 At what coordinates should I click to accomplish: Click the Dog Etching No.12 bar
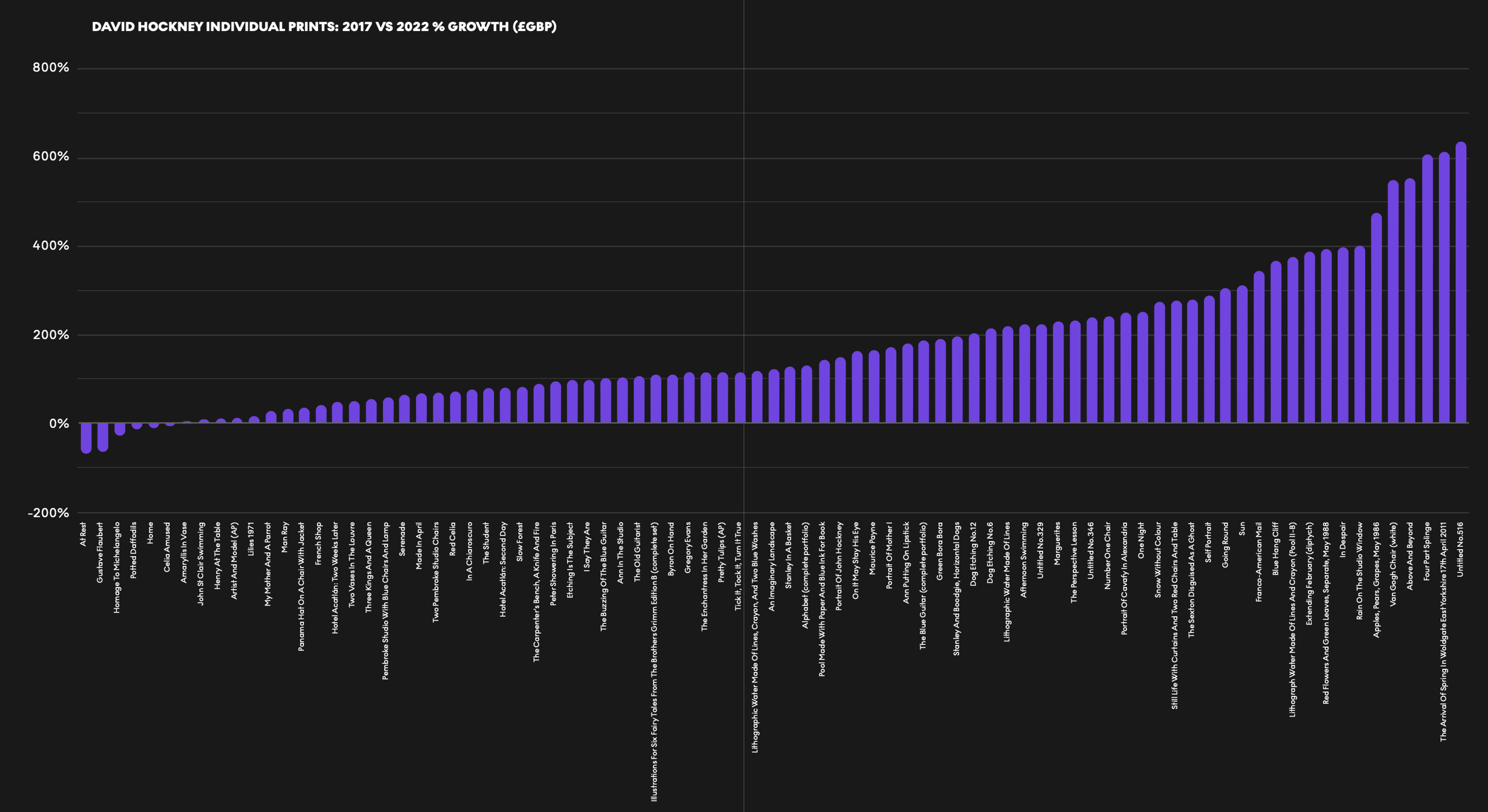pyautogui.click(x=974, y=378)
